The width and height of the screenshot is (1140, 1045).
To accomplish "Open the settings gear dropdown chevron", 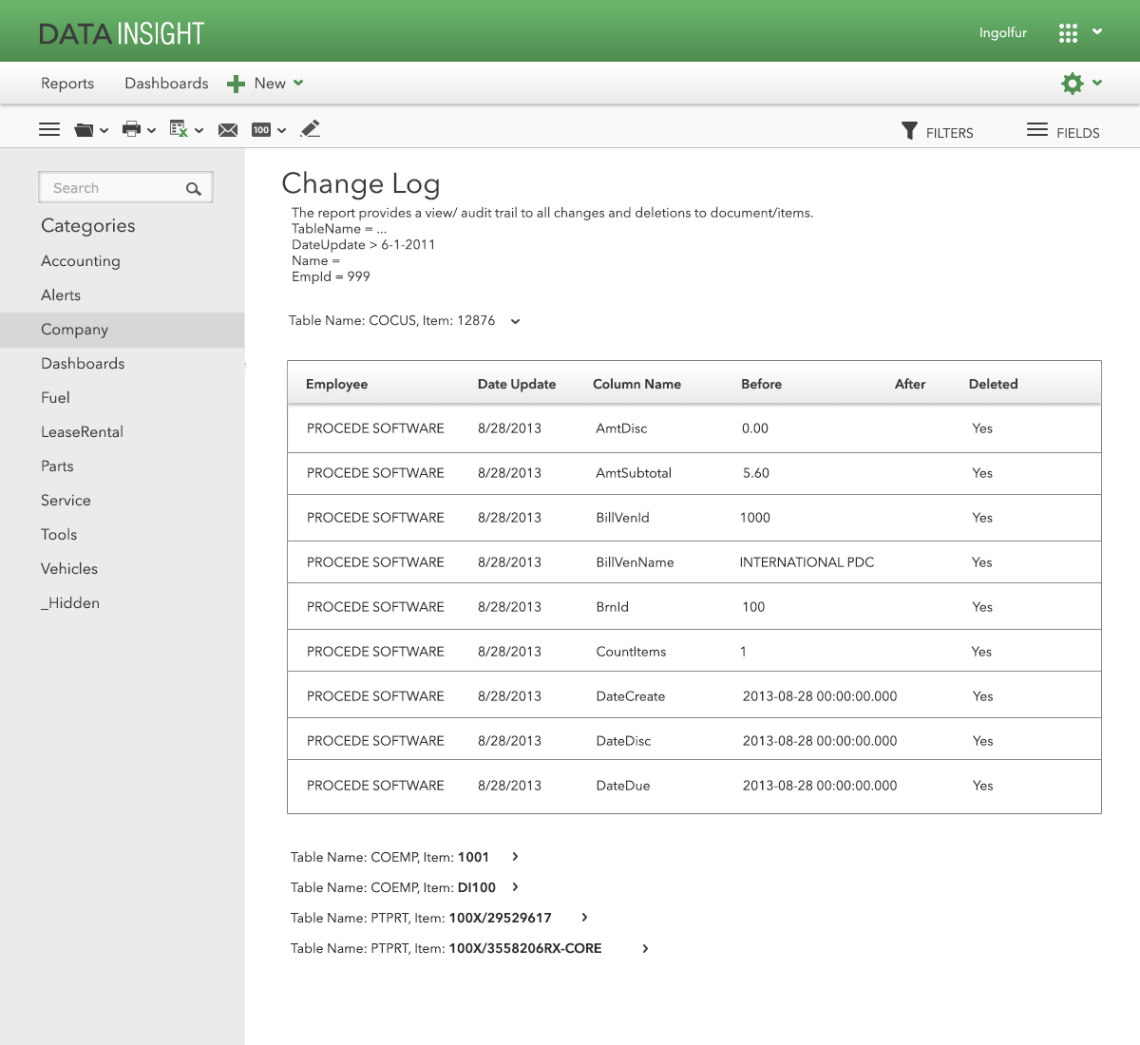I will coord(1097,84).
